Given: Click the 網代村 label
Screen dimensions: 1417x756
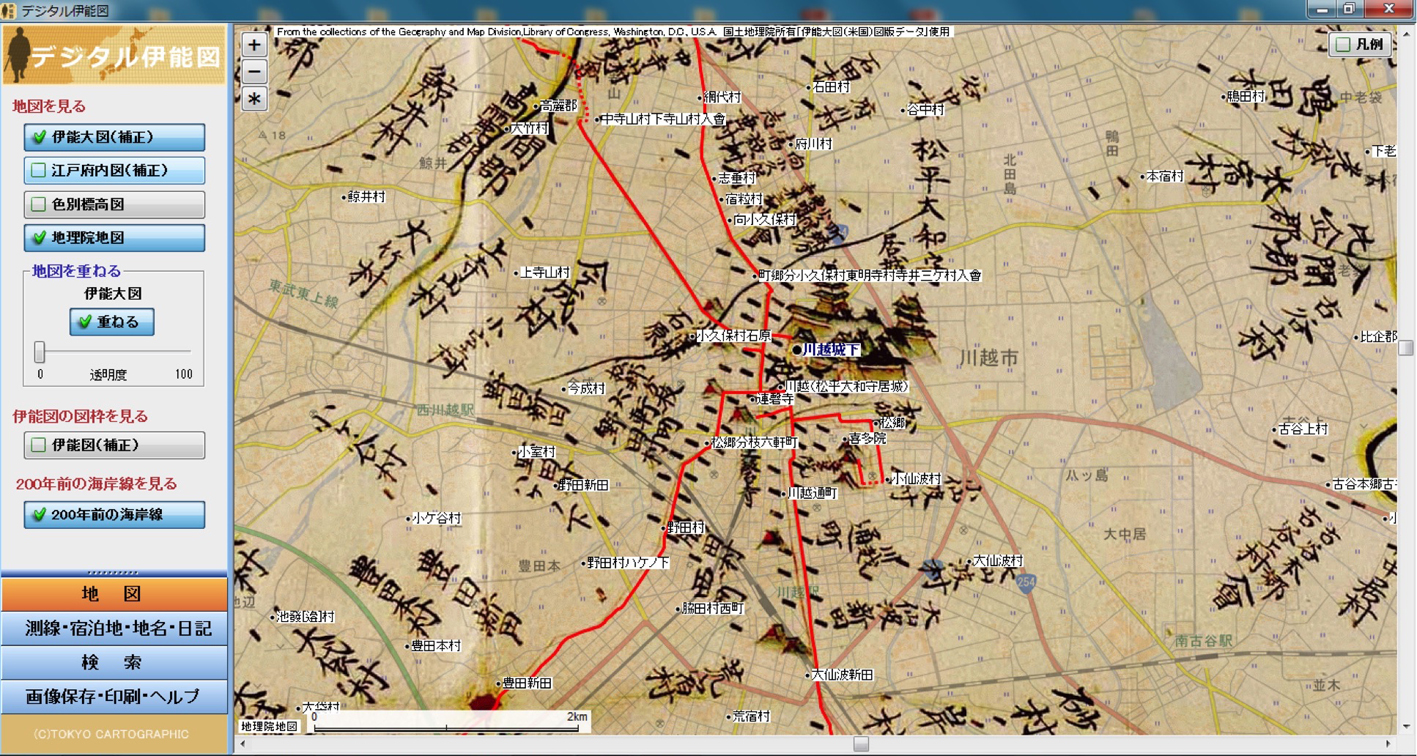Looking at the screenshot, I should (722, 97).
